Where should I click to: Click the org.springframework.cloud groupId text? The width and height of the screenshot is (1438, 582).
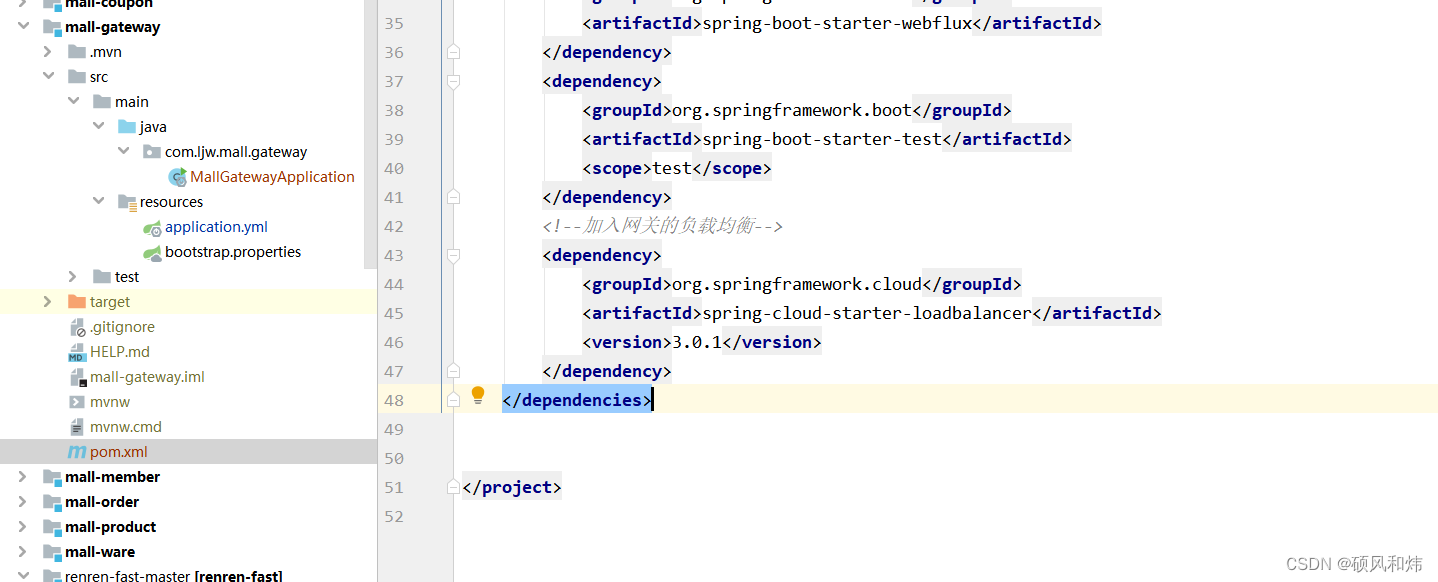797,284
